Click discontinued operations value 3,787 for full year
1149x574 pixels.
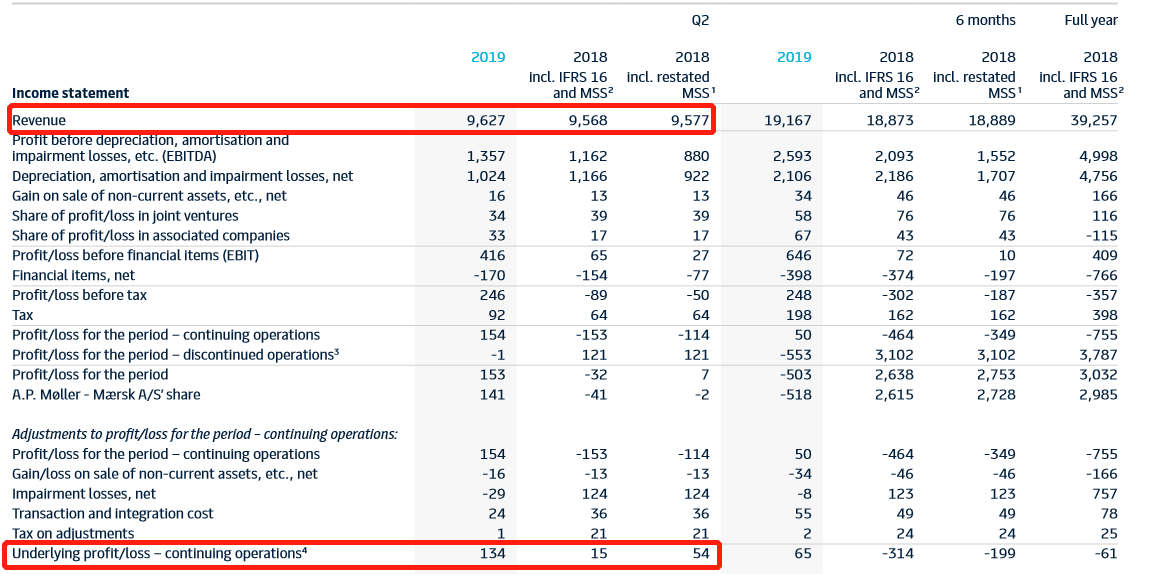[x=1098, y=355]
